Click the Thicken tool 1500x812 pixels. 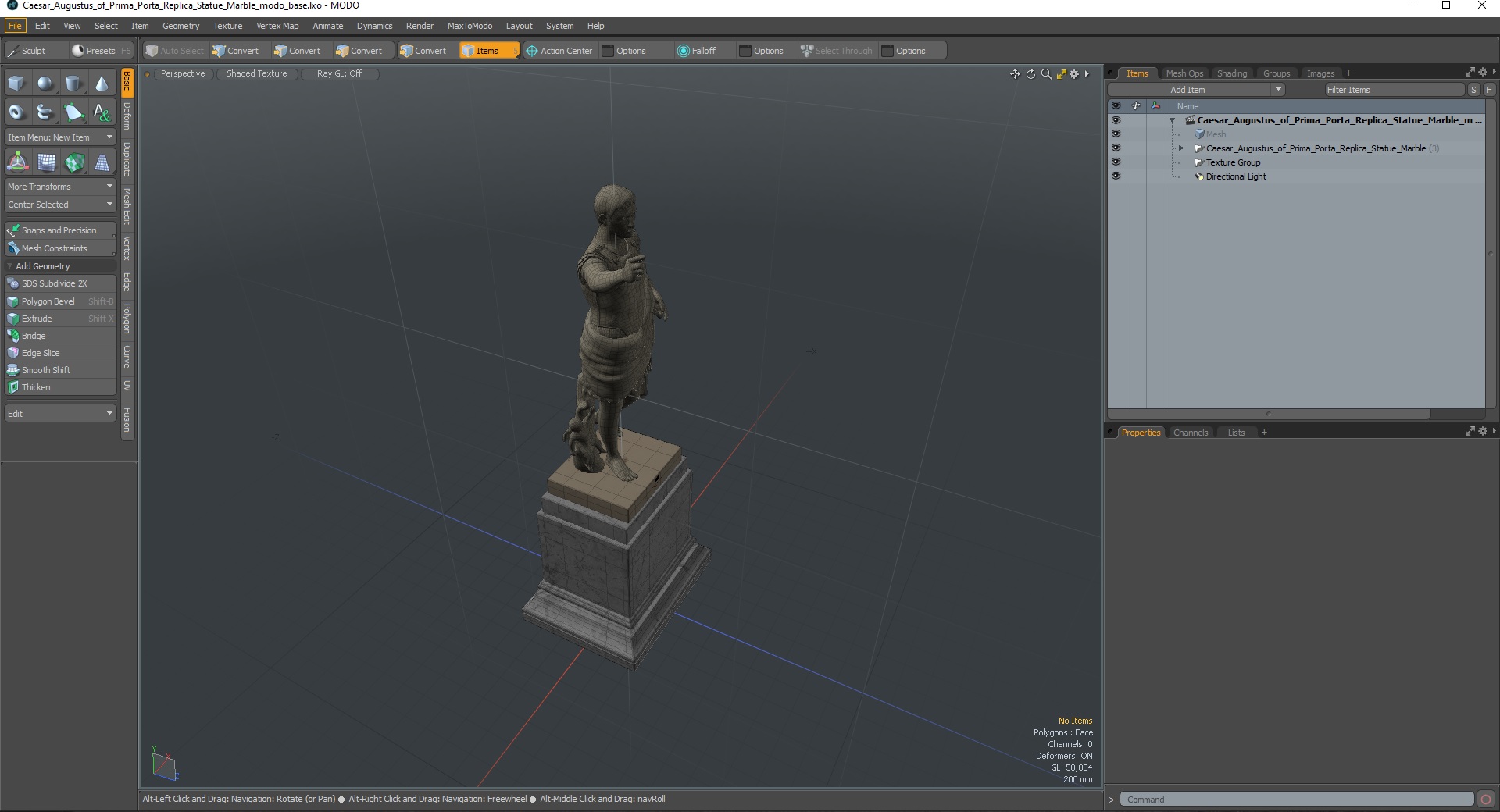tap(60, 387)
